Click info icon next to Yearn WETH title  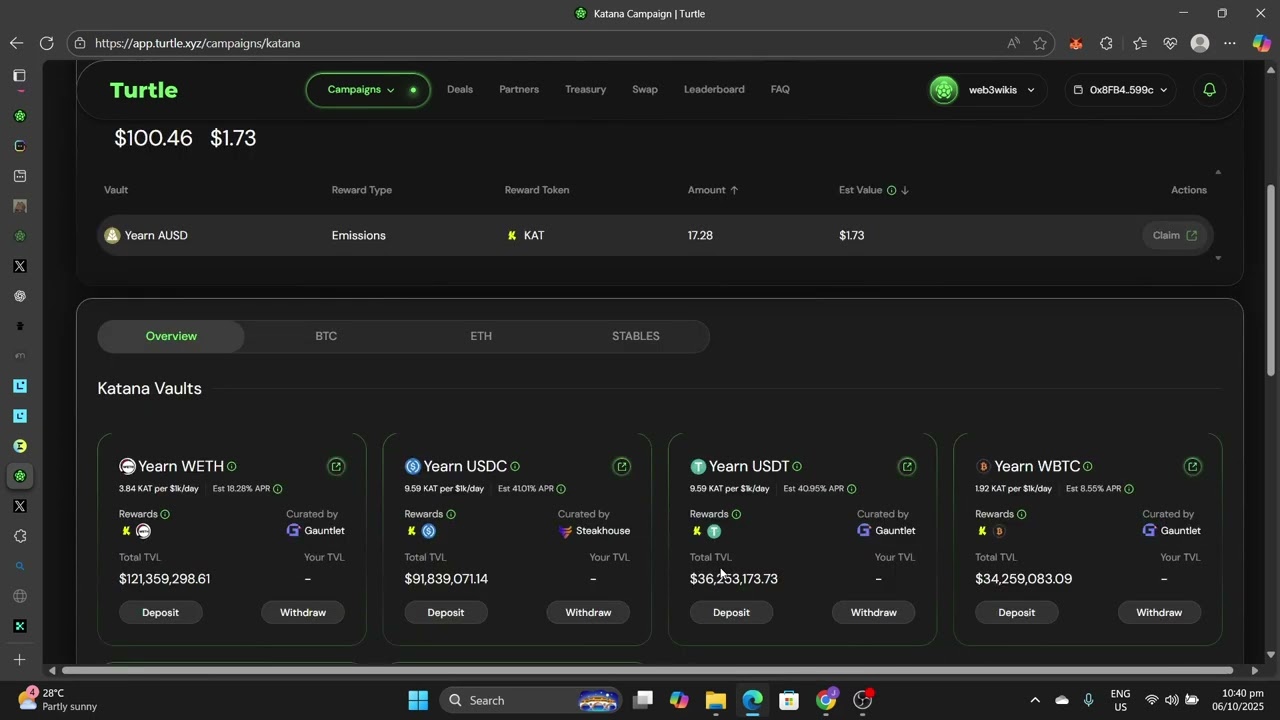[x=232, y=467]
